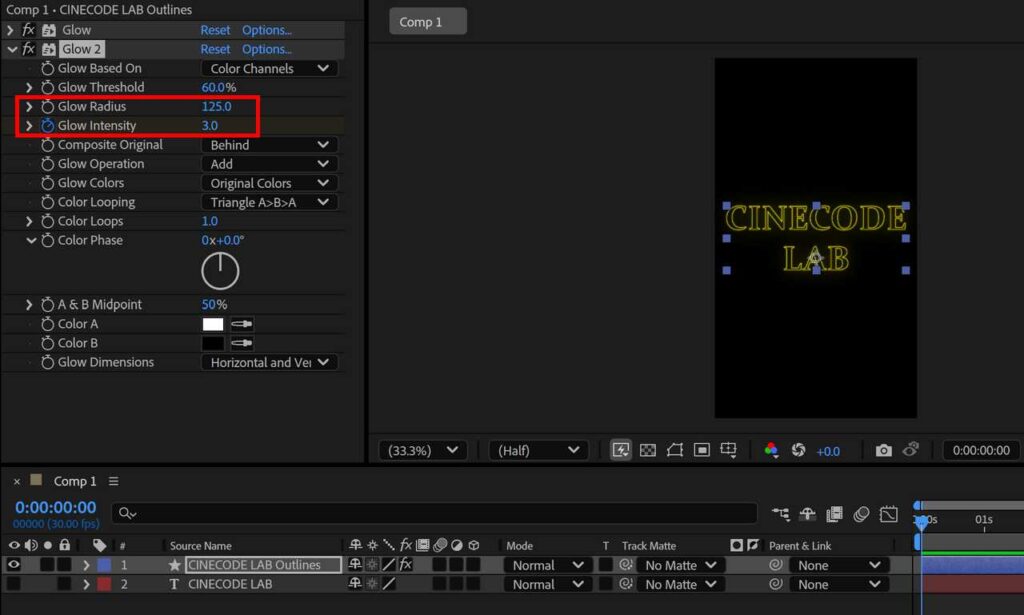Open Color Looping dropdown

(x=269, y=202)
